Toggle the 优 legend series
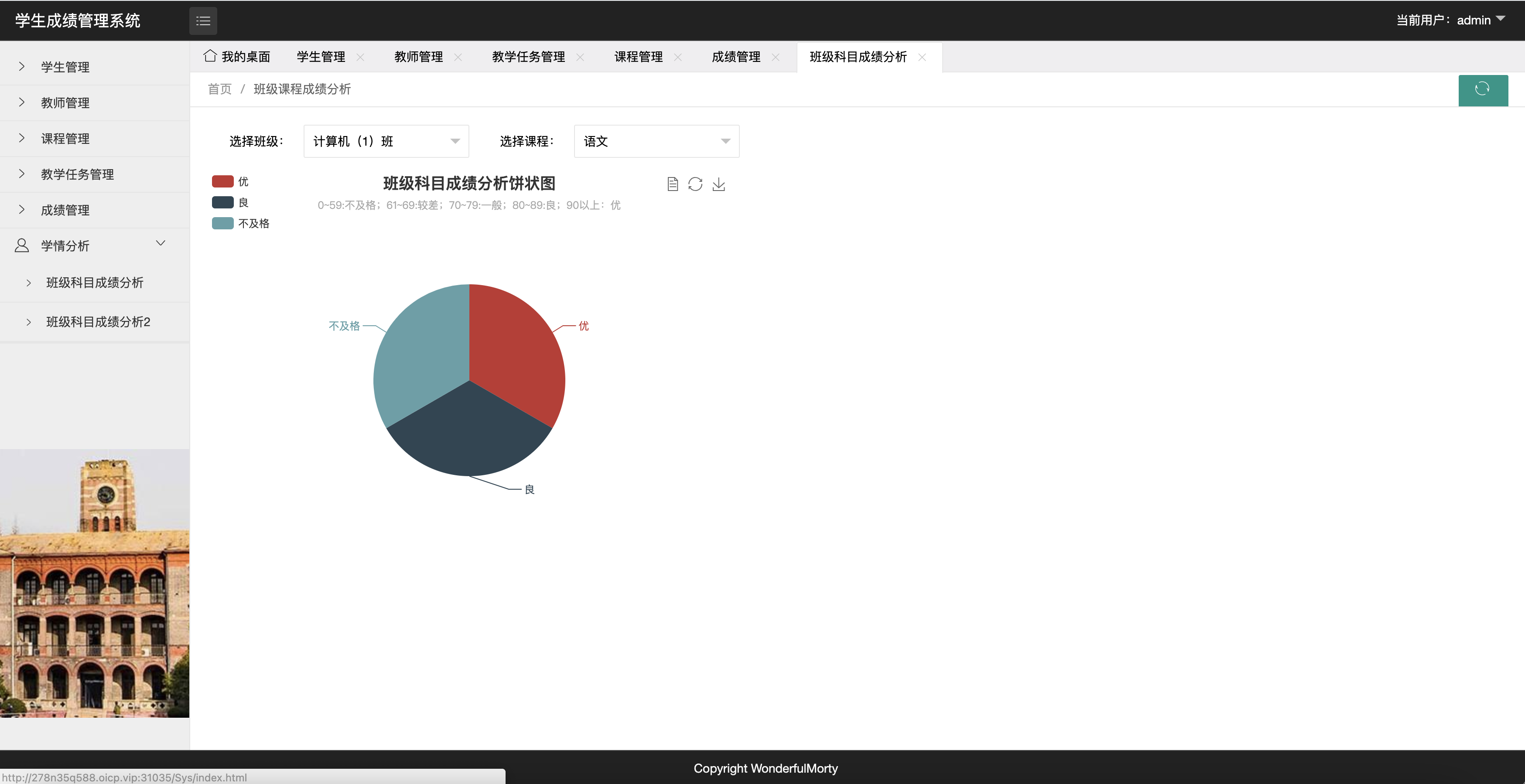 pyautogui.click(x=223, y=182)
